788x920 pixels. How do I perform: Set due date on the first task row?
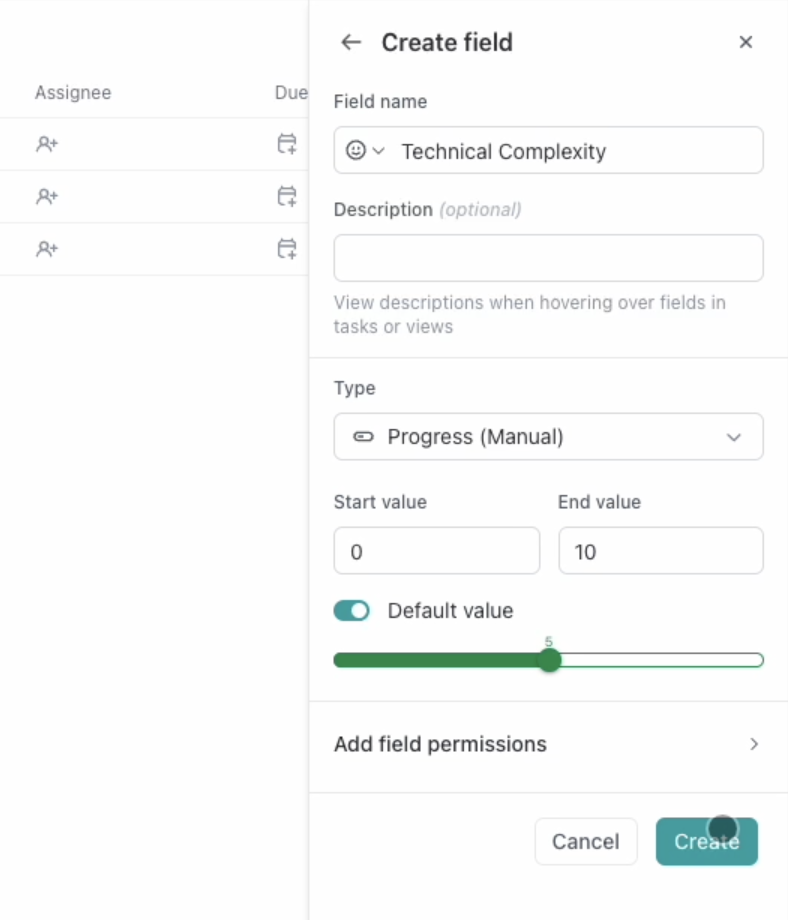pos(287,144)
